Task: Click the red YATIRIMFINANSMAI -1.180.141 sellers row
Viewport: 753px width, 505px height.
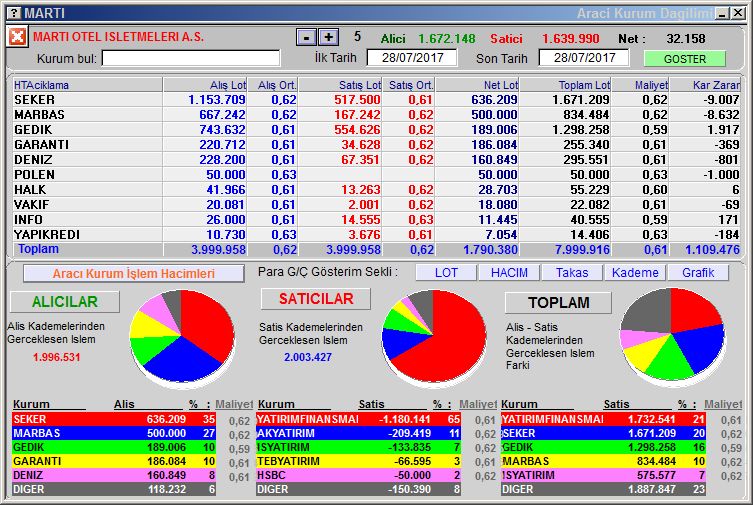Action: [x=358, y=419]
